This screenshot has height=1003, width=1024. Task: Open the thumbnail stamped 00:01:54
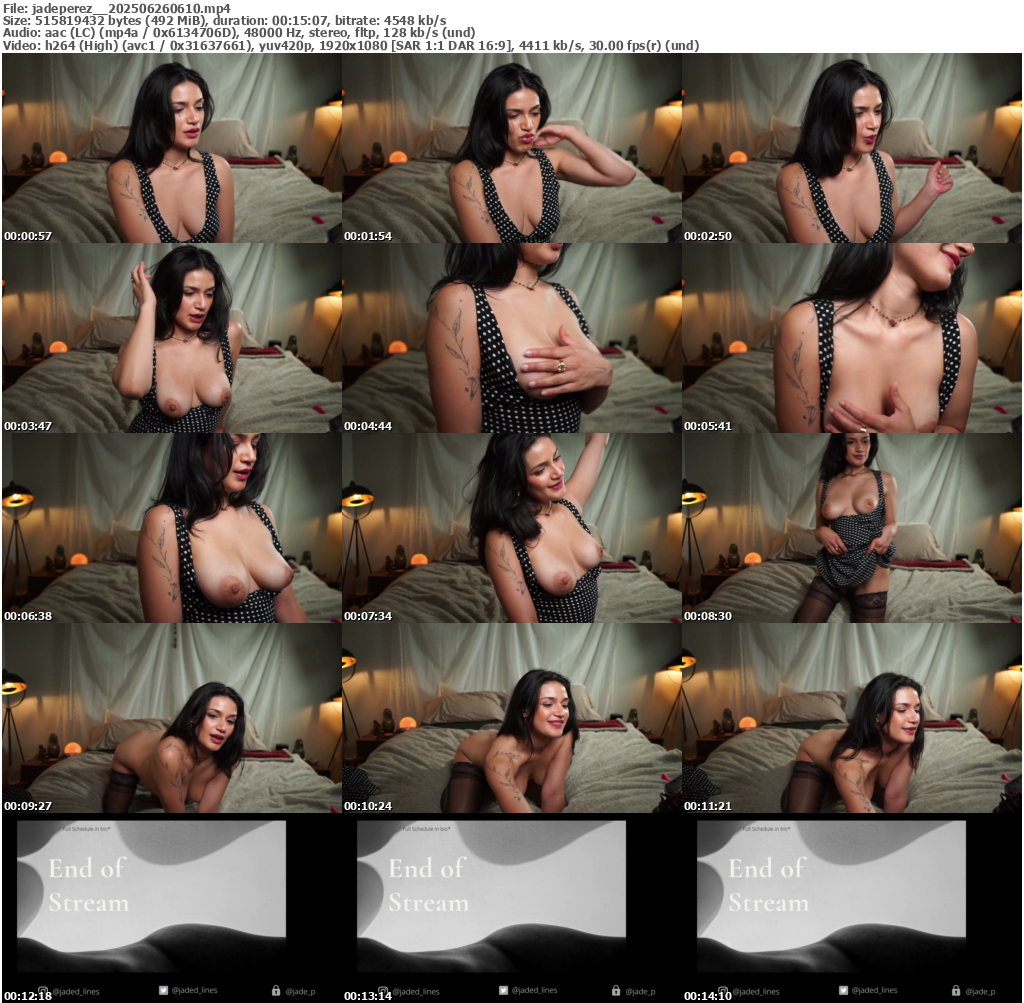(x=512, y=148)
